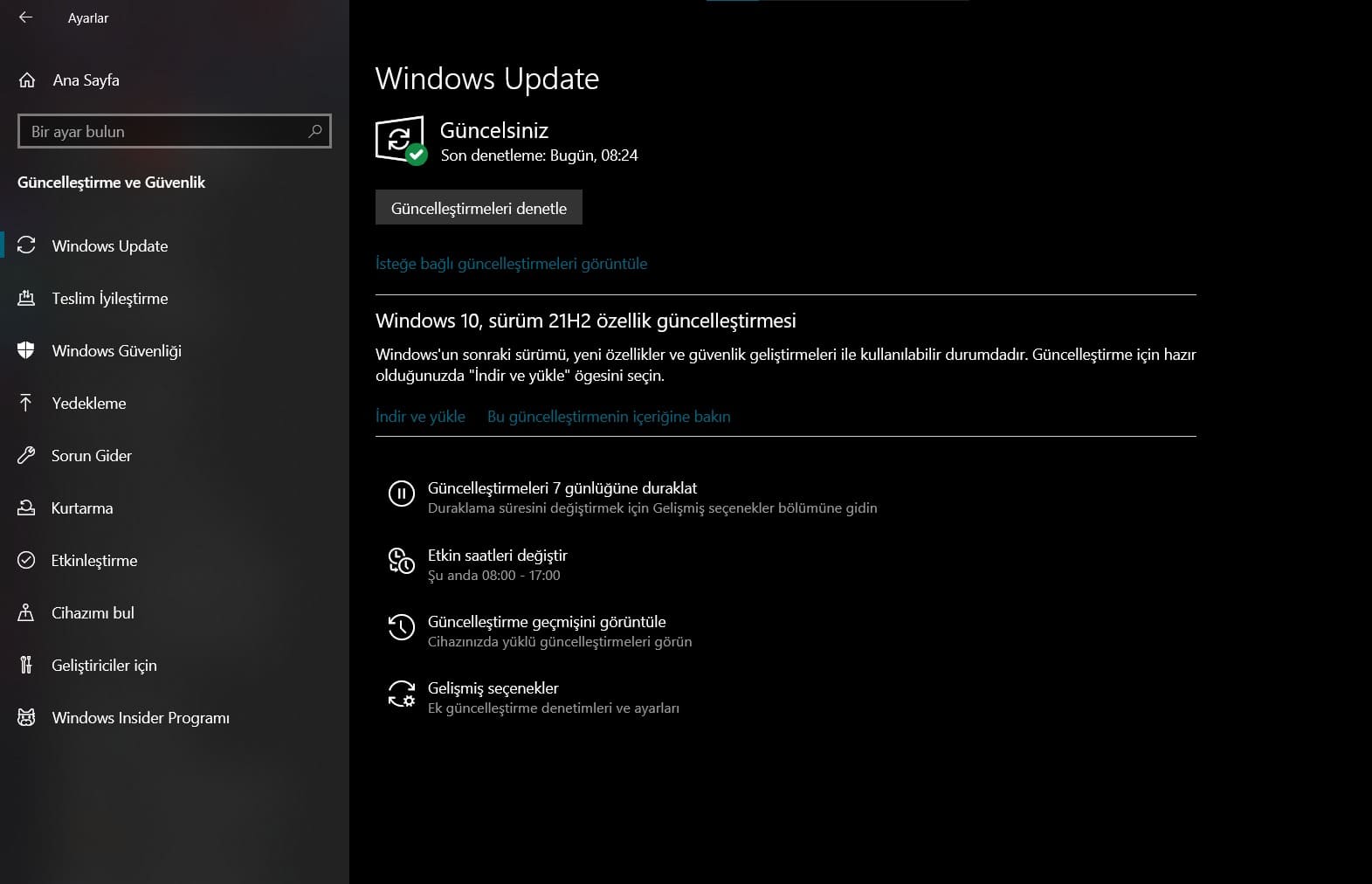Click the Sorun Gider wrench icon
The height and width of the screenshot is (884, 1372).
click(x=26, y=455)
